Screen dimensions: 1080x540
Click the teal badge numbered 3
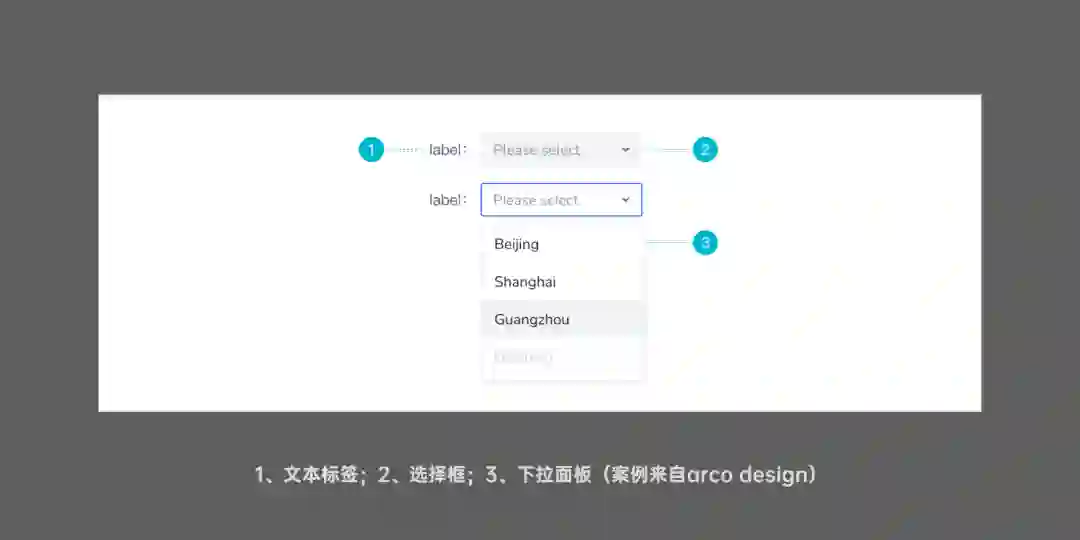705,242
